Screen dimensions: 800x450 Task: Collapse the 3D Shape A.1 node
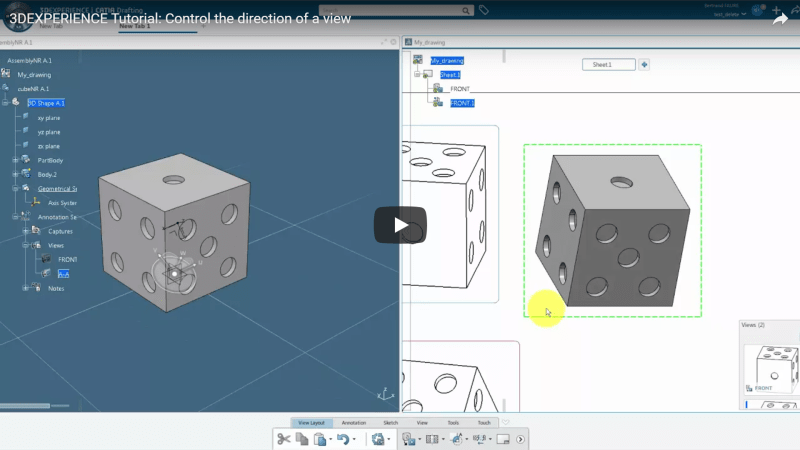tap(5, 103)
